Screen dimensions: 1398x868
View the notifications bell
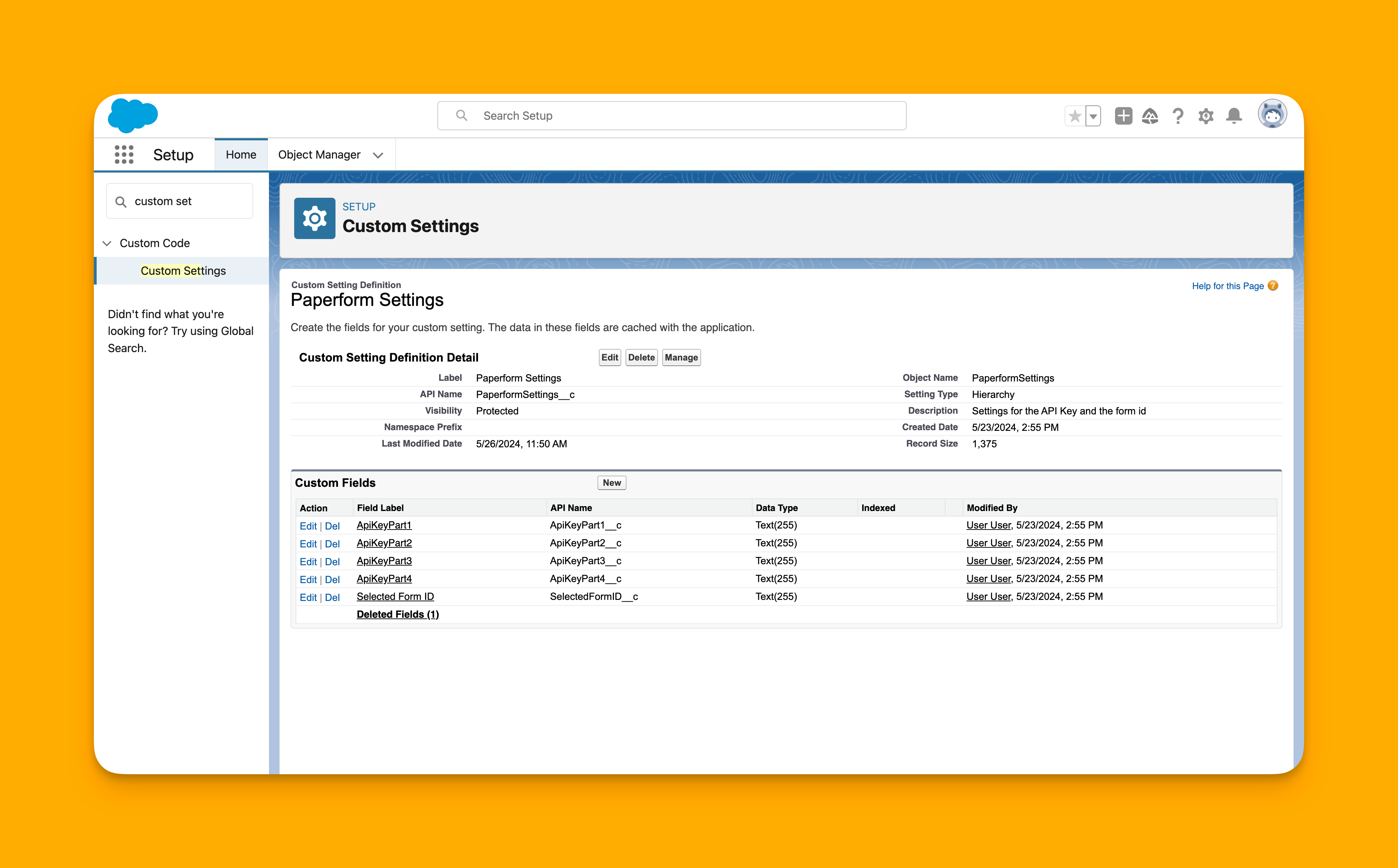[x=1234, y=116]
